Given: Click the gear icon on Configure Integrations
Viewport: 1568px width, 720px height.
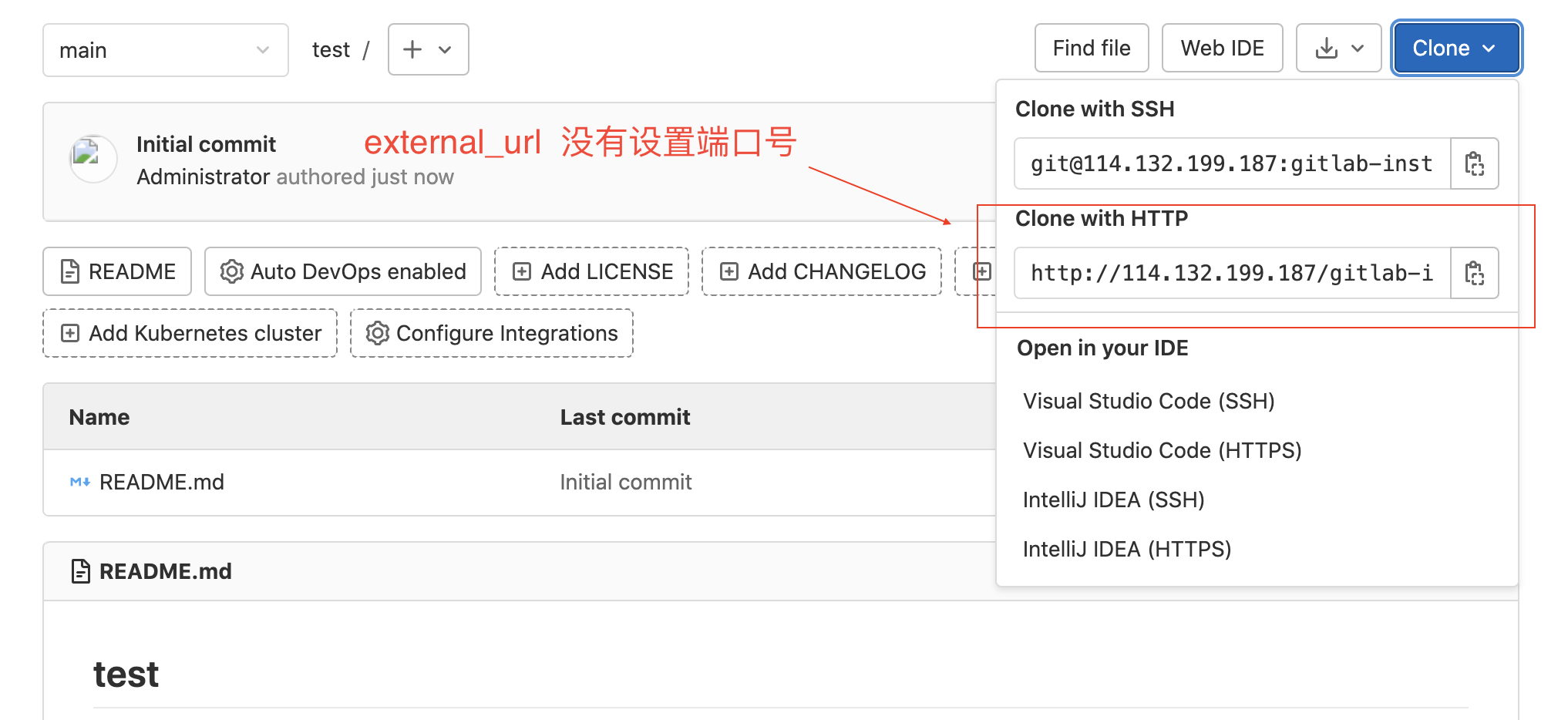Looking at the screenshot, I should click(377, 333).
